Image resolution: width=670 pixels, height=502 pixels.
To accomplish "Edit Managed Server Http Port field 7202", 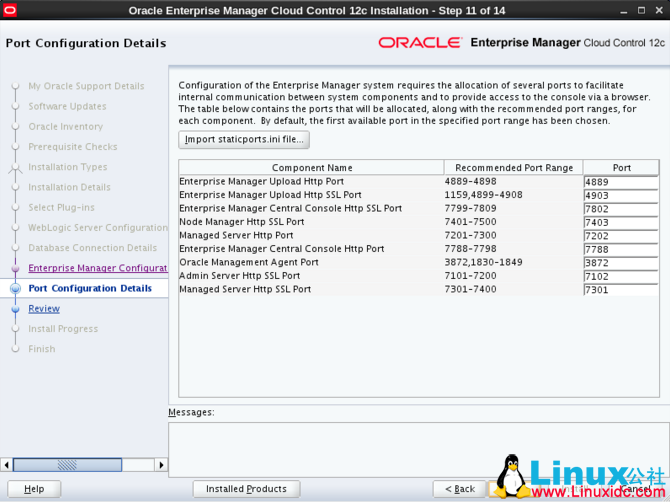I will coord(620,236).
